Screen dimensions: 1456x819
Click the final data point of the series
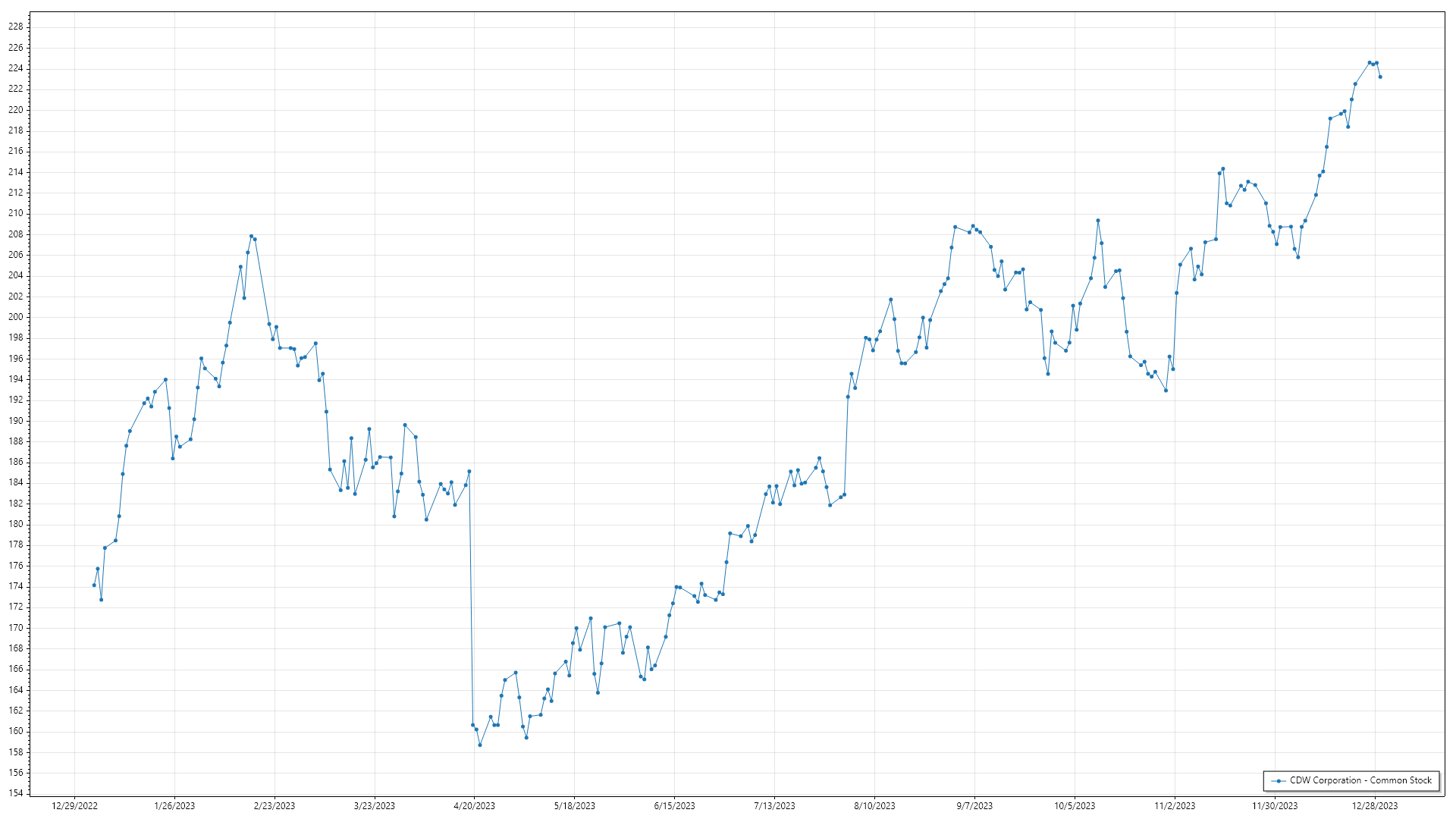tap(1380, 77)
